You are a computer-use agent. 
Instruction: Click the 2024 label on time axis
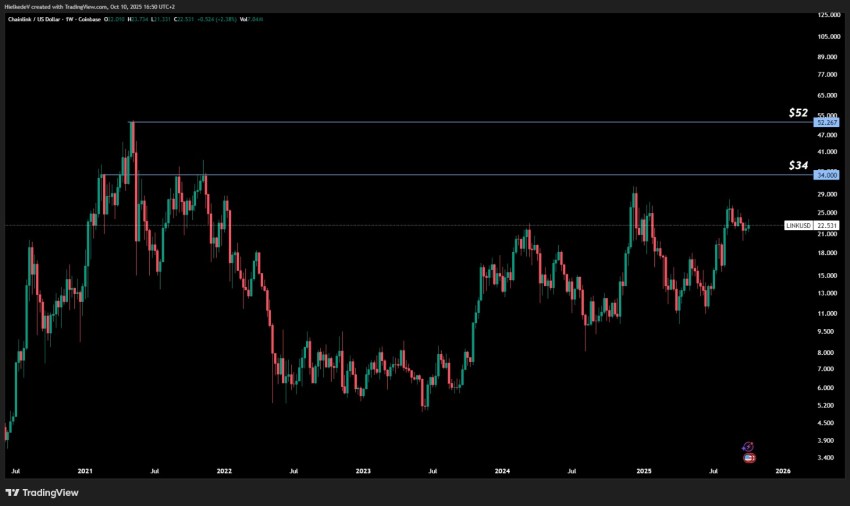[501, 469]
